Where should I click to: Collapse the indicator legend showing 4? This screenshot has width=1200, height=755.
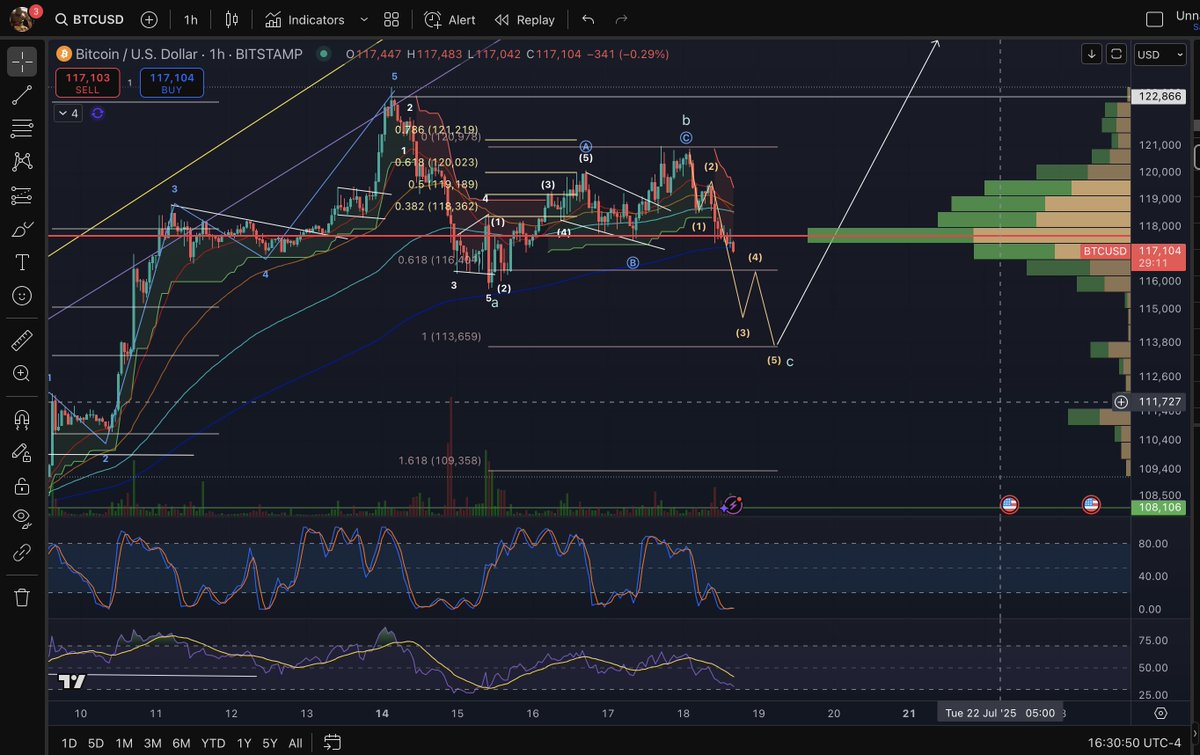pyautogui.click(x=68, y=114)
